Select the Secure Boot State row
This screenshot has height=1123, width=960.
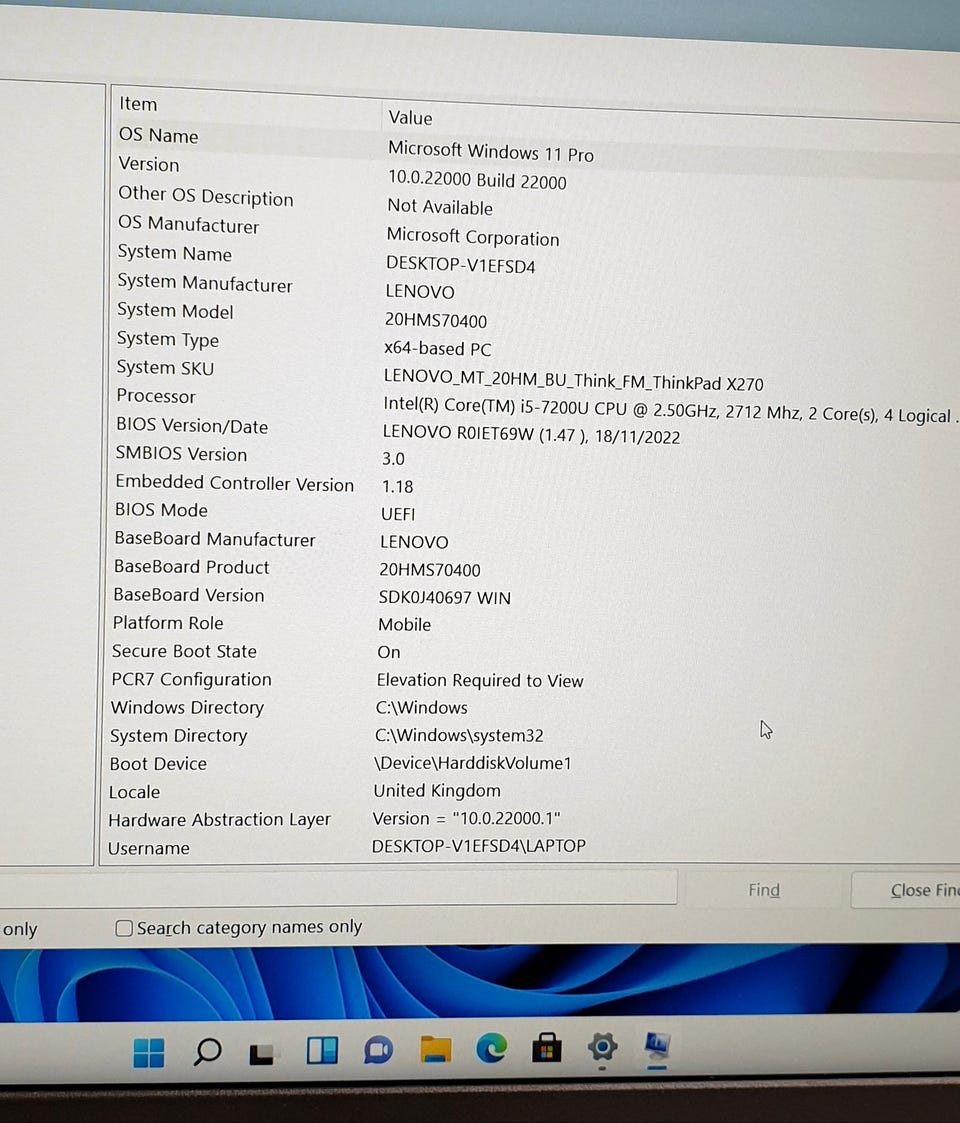click(184, 651)
